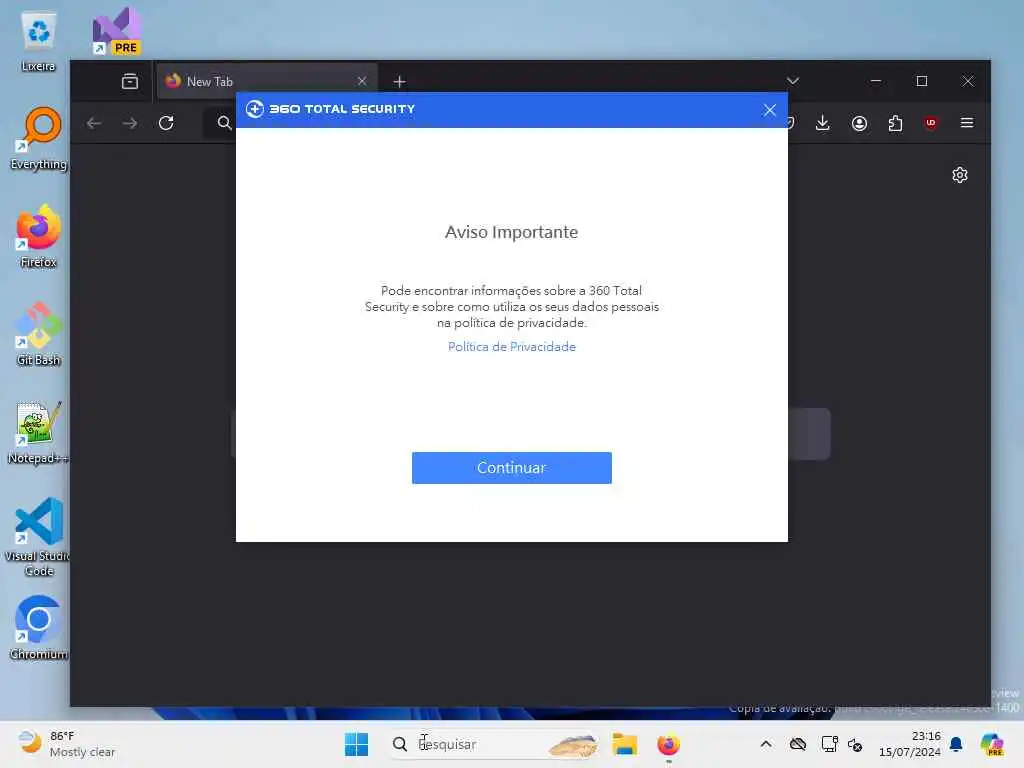Select the New Tab tab
The width and height of the screenshot is (1024, 768).
point(266,82)
